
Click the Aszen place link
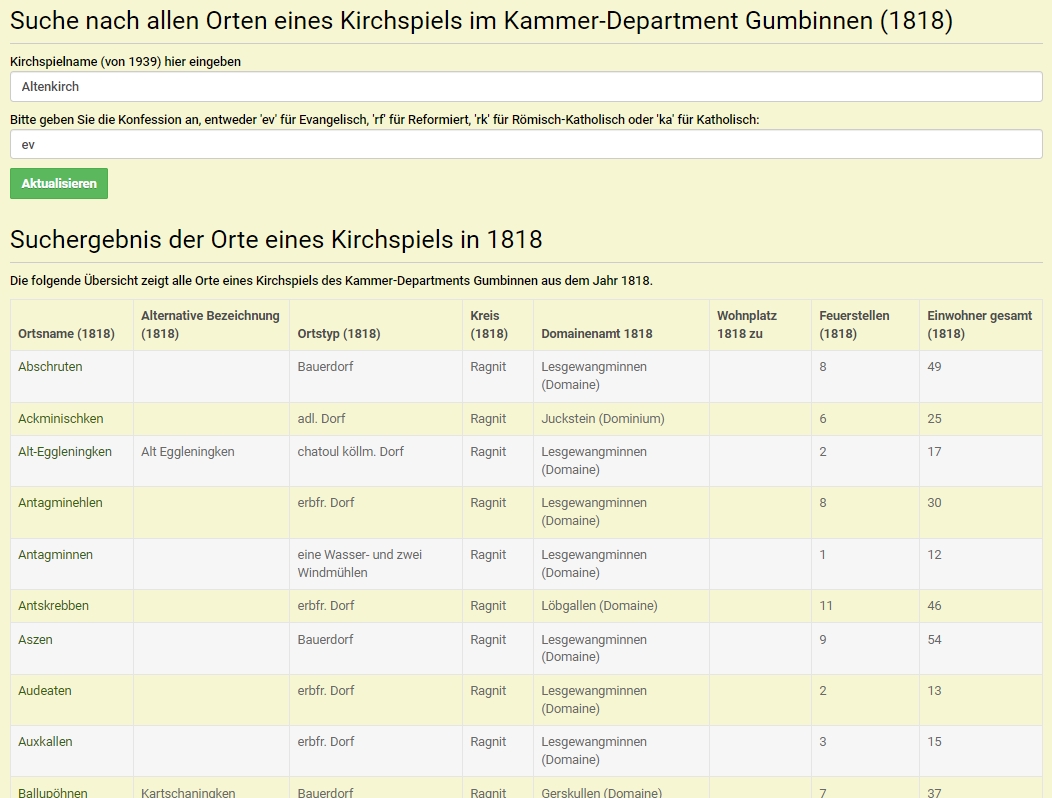click(x=35, y=640)
